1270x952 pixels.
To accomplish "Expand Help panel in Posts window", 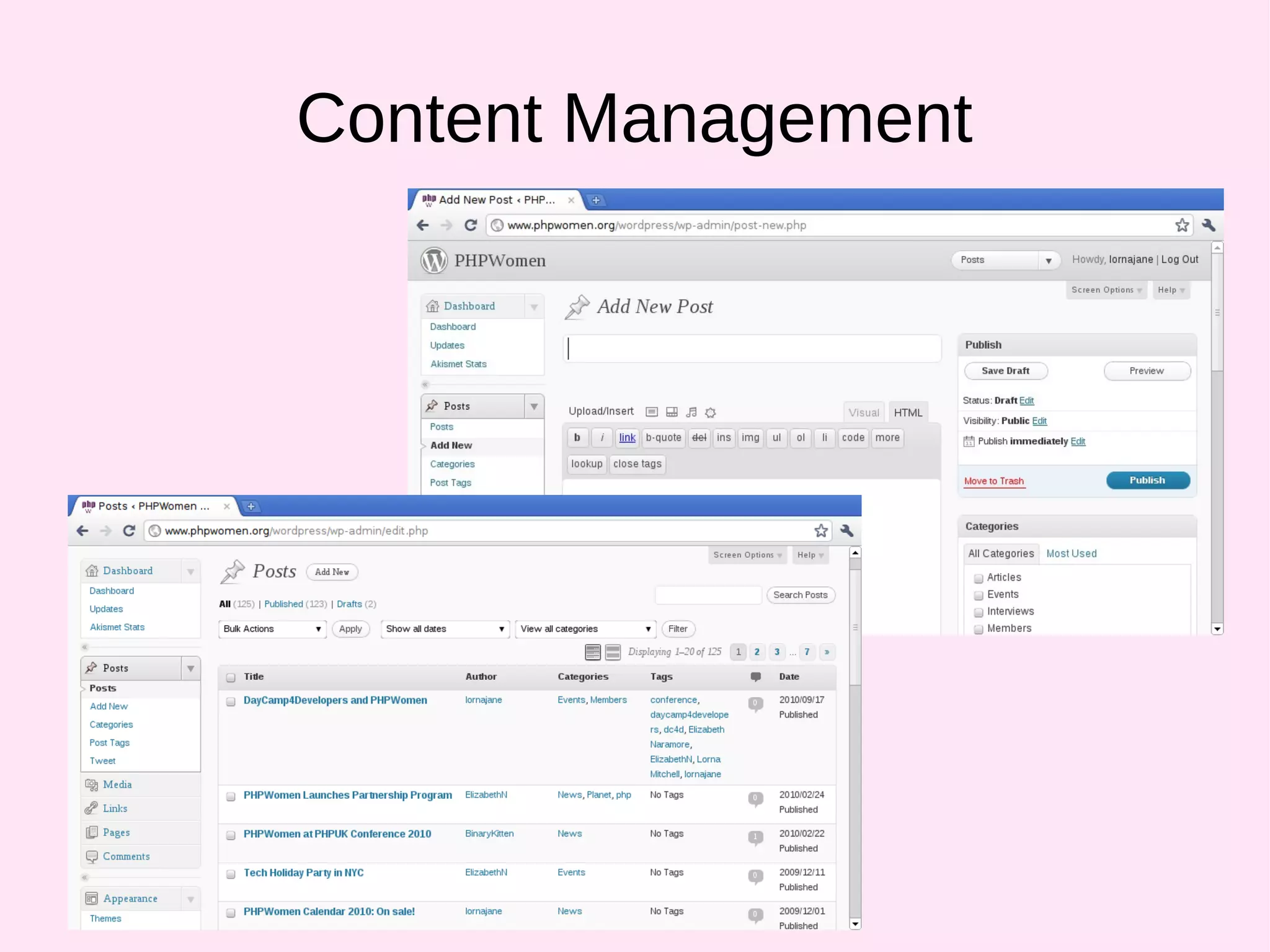I will point(810,555).
